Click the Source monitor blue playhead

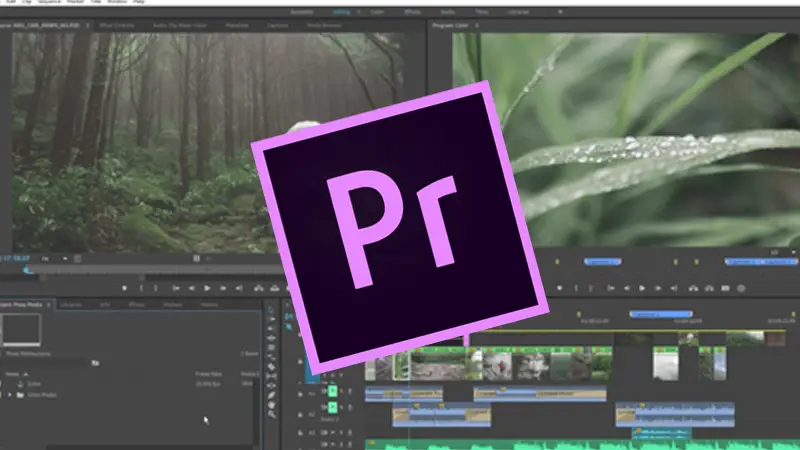pyautogui.click(x=27, y=269)
